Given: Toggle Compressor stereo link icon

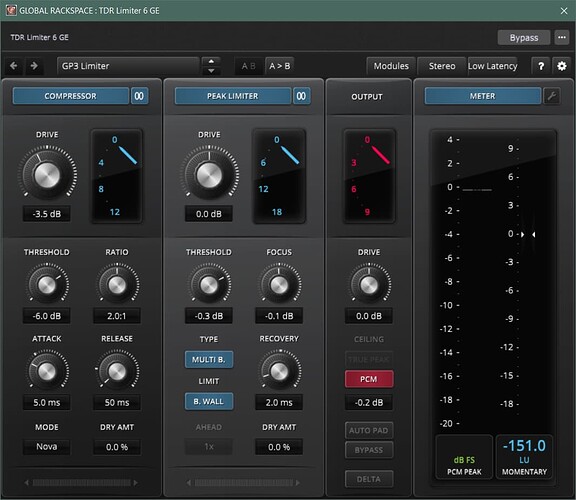Looking at the screenshot, I should click(139, 96).
